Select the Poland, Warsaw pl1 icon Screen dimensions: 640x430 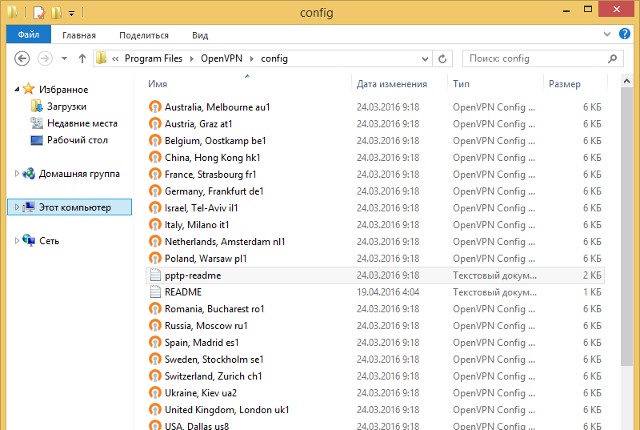pos(155,258)
